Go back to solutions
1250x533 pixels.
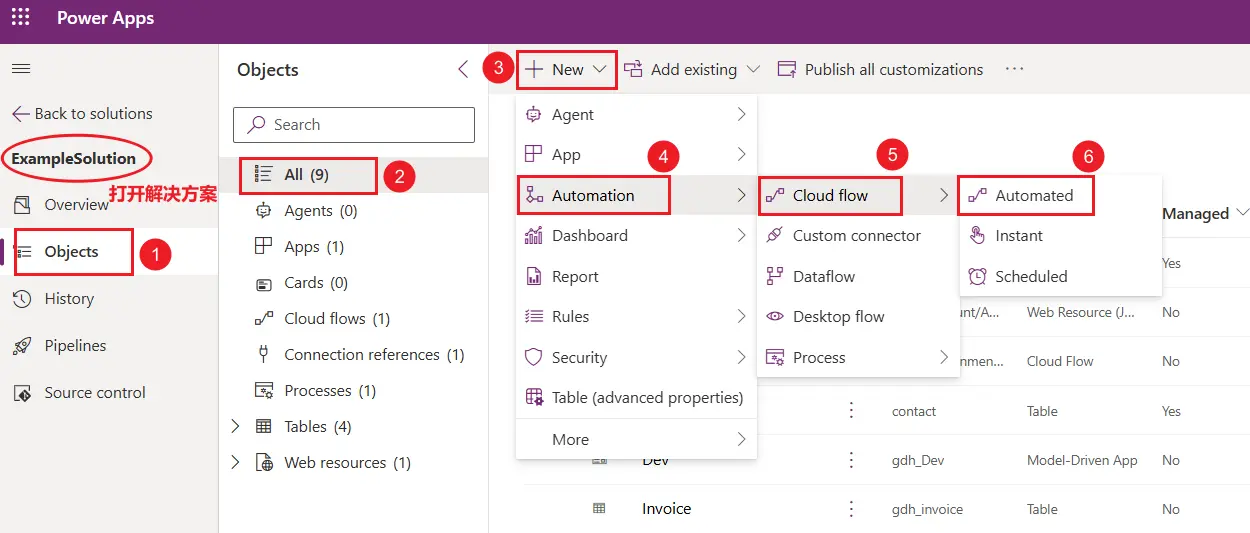click(x=82, y=113)
